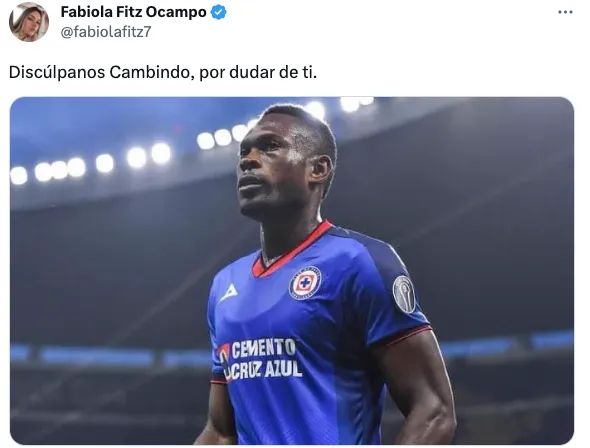Click the league patch on the sleeve
The image size is (590, 448).
[x=404, y=294]
